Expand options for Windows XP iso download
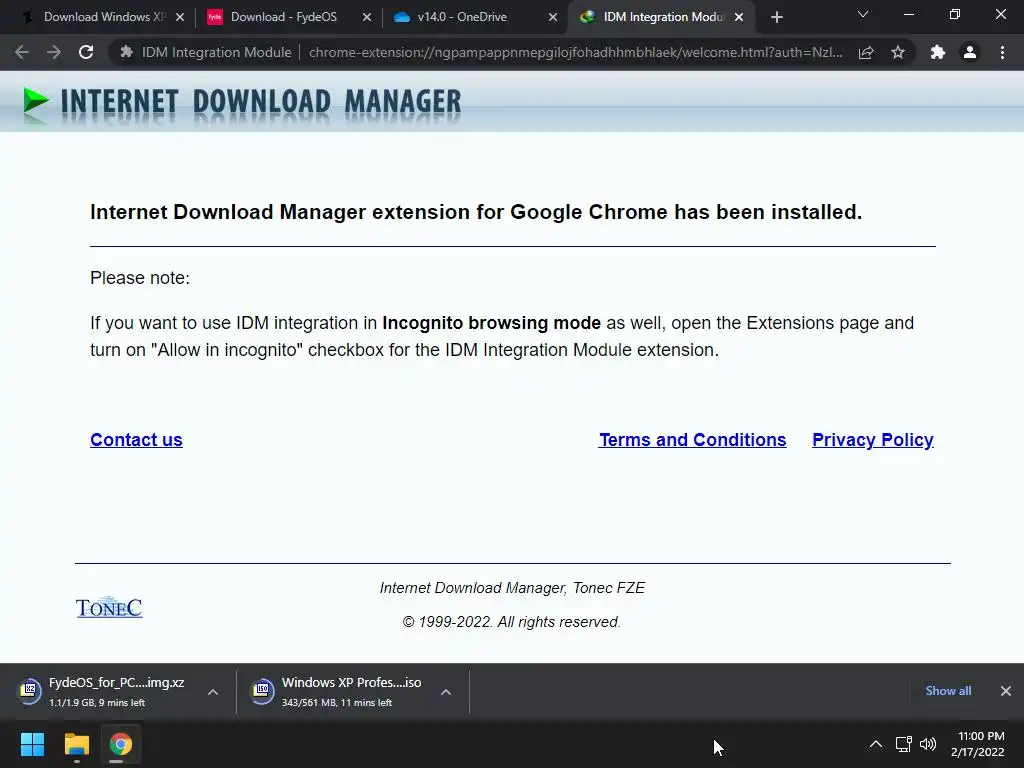 446,692
